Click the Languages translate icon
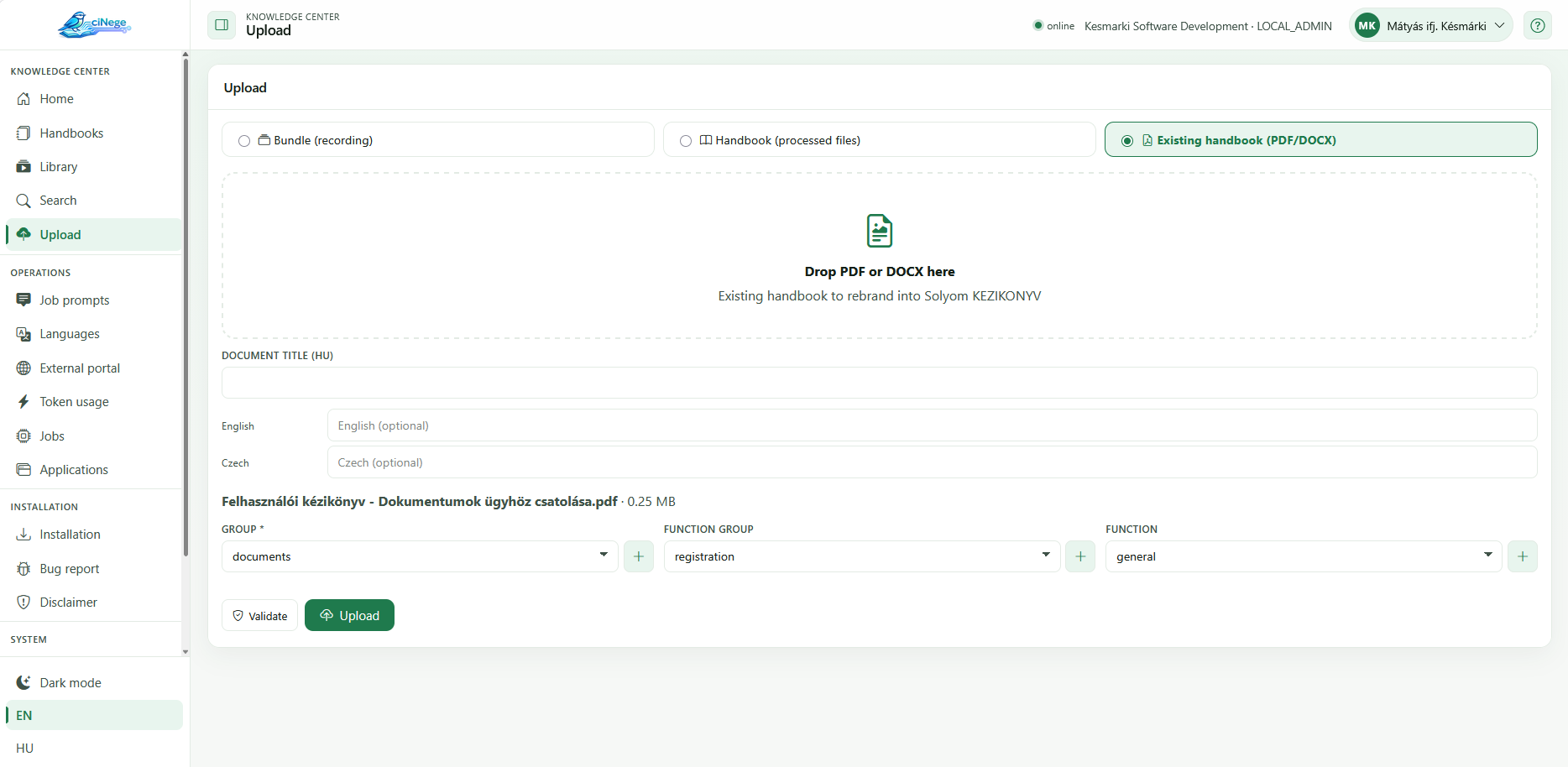The height and width of the screenshot is (767, 1568). click(24, 334)
